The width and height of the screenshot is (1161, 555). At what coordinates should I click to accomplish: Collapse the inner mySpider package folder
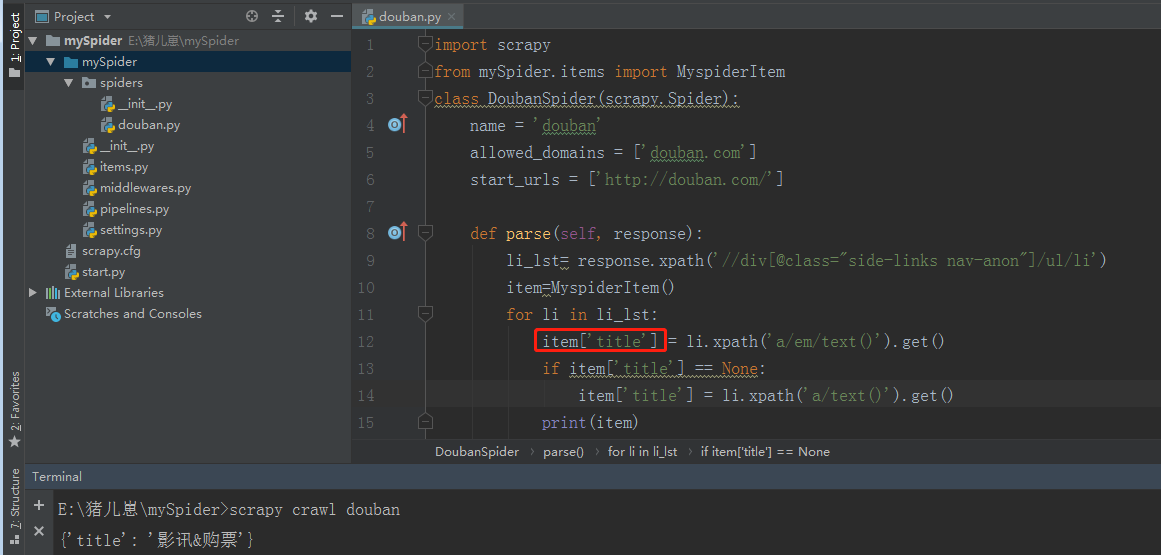[50, 62]
